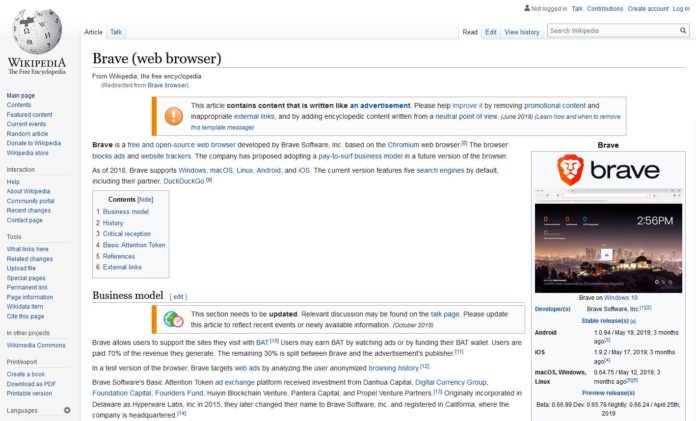
Task: Click Download as PDF link
Action: 31,384
